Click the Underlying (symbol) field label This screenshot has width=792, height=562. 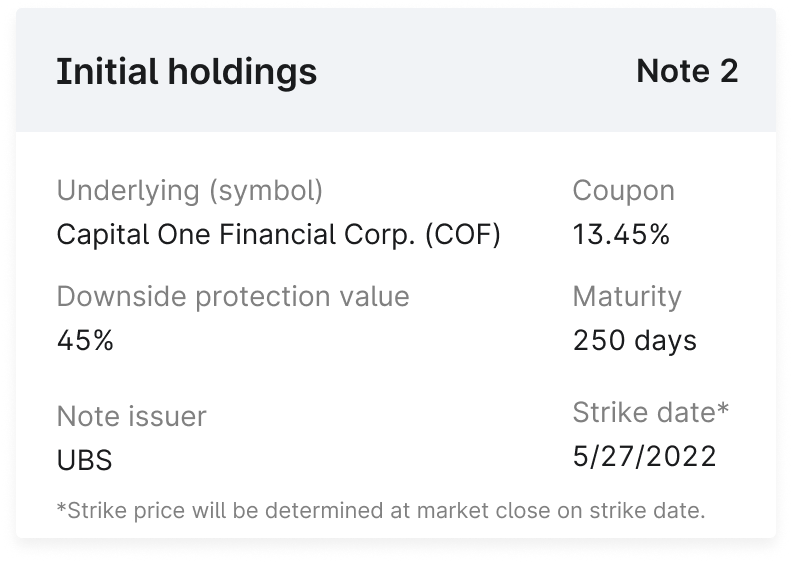pos(190,190)
